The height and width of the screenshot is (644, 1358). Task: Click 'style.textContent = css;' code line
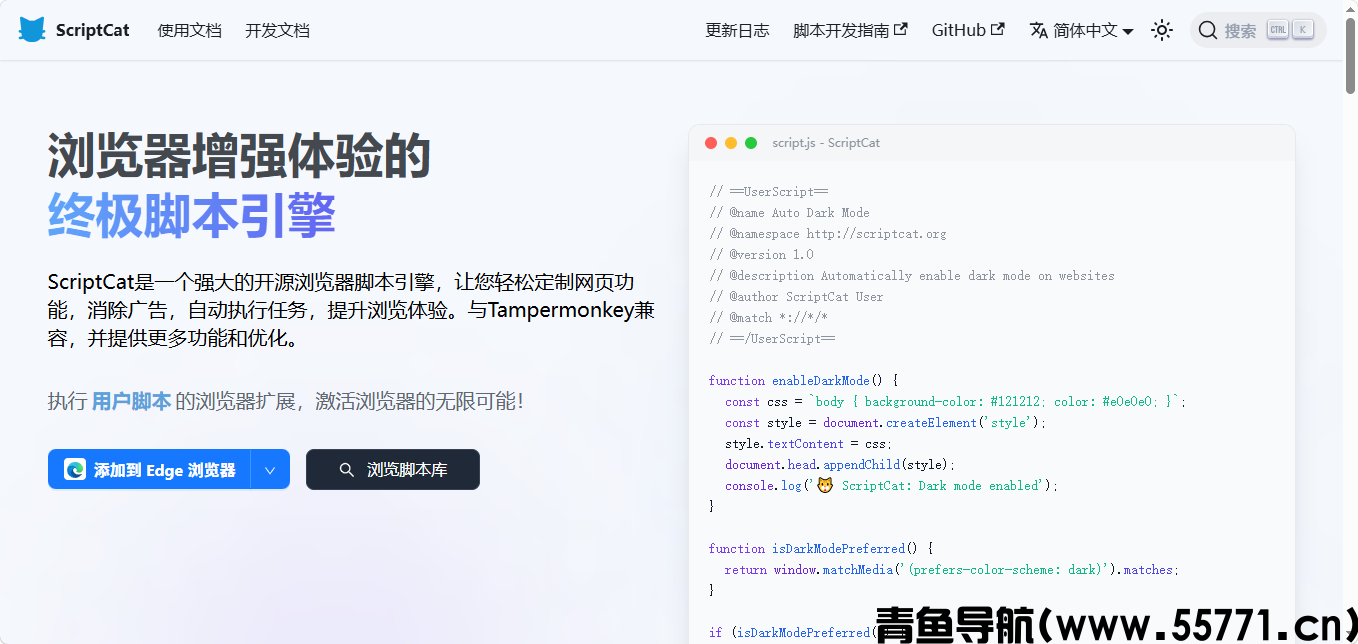808,444
